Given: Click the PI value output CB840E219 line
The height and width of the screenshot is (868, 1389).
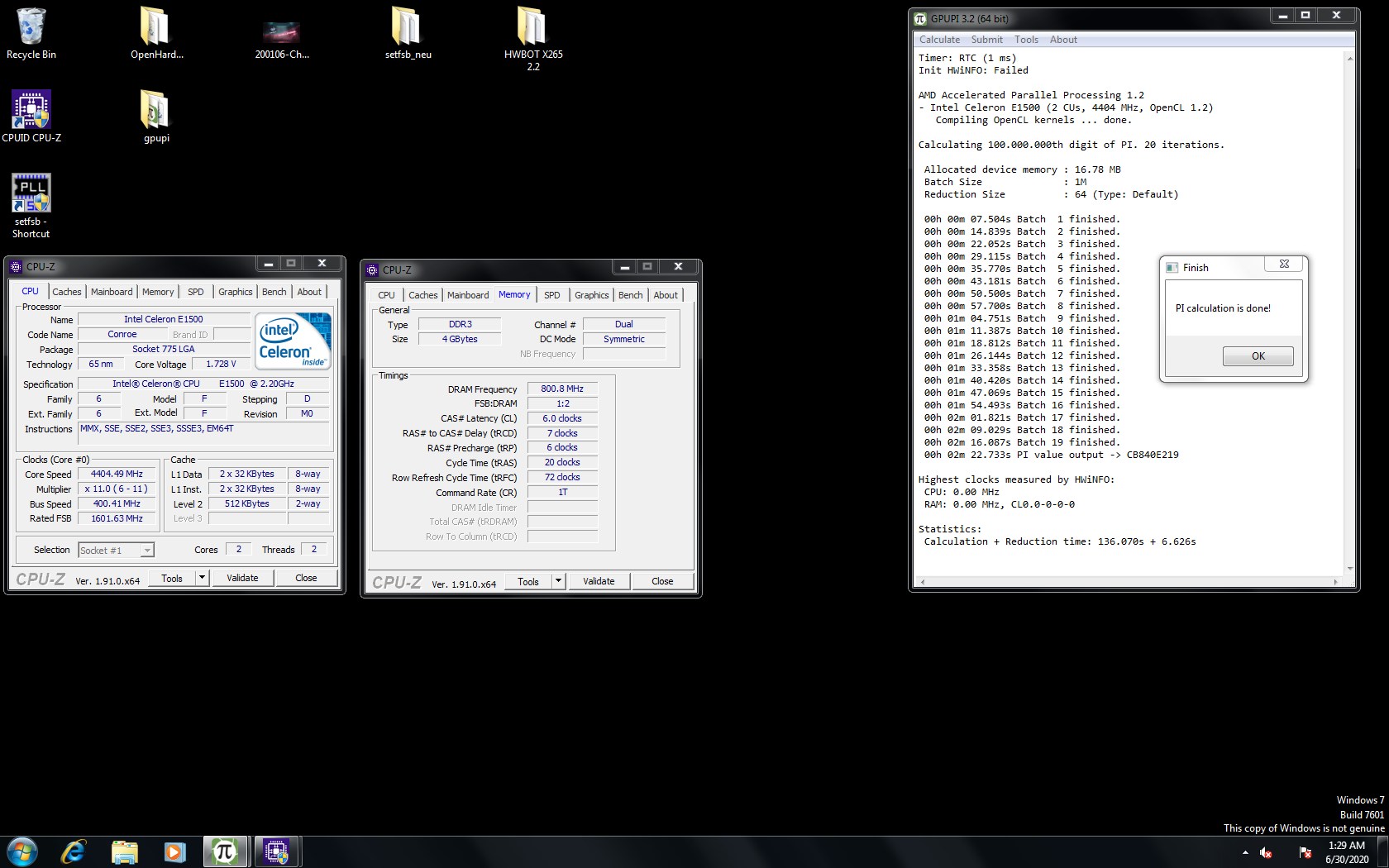Looking at the screenshot, I should point(1051,455).
